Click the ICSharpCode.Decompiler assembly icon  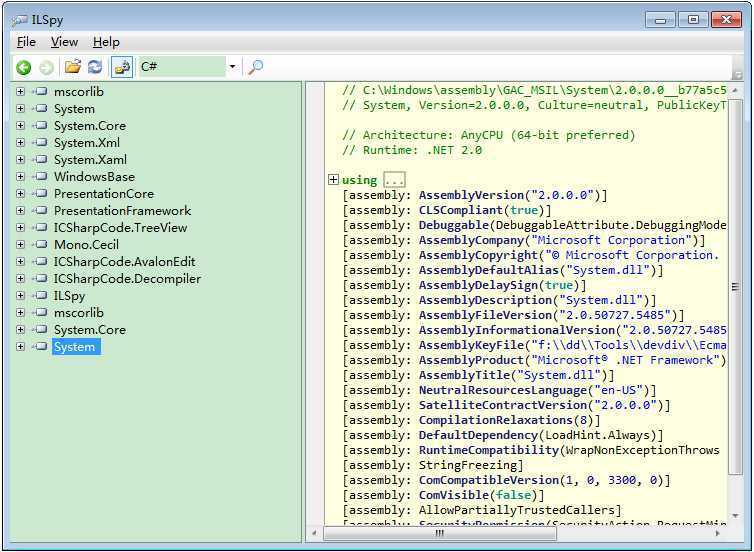point(41,278)
